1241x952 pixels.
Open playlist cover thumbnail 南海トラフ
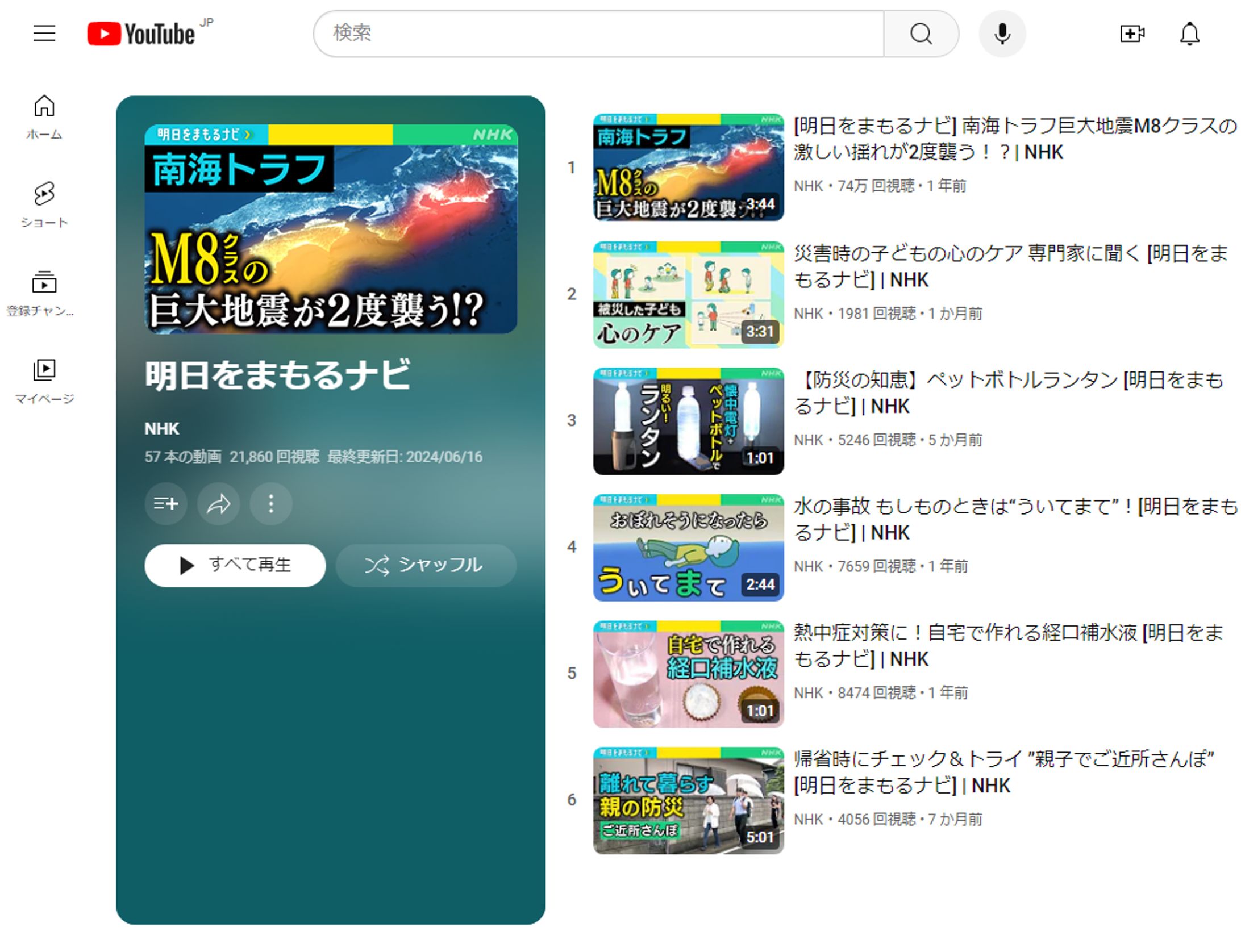pos(331,229)
